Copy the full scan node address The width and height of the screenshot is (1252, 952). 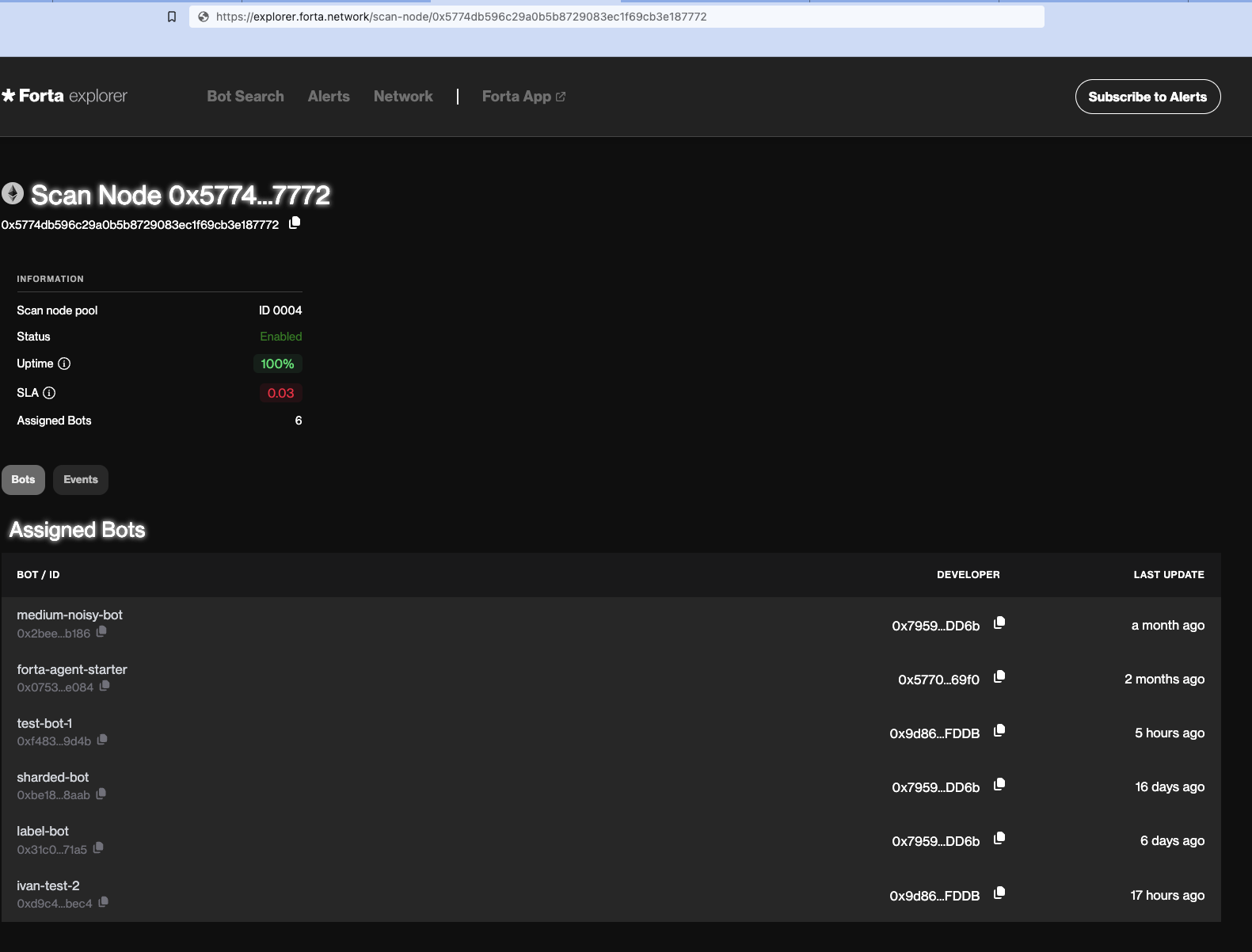coord(295,223)
